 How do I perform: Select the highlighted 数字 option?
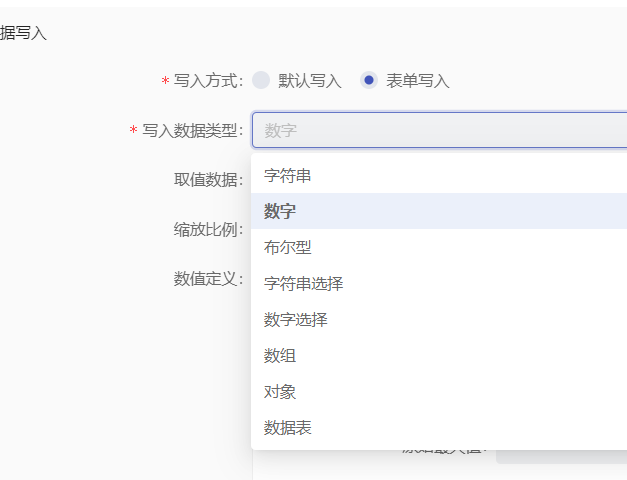pyautogui.click(x=280, y=211)
